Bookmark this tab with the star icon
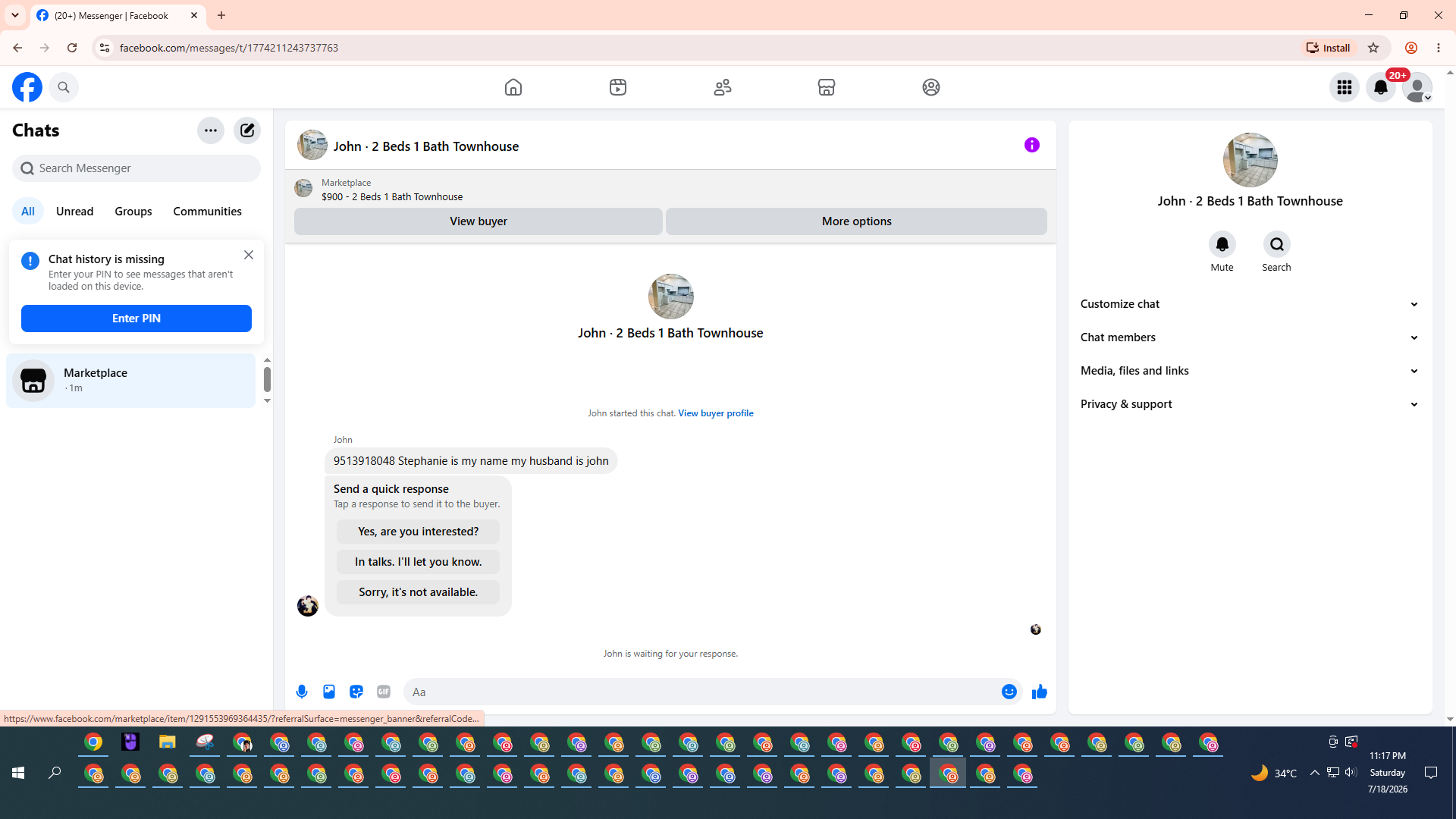1456x819 pixels. [x=1373, y=48]
